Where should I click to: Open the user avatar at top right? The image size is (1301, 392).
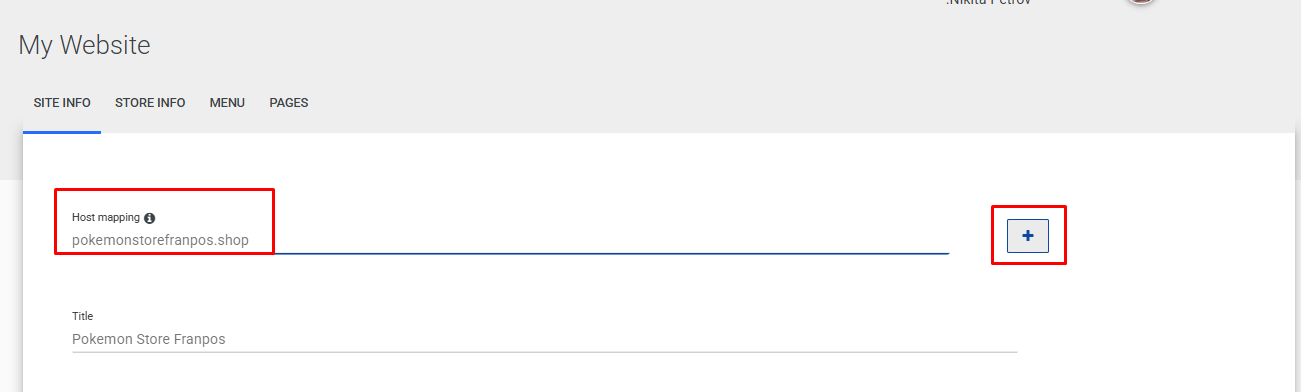click(x=1141, y=2)
